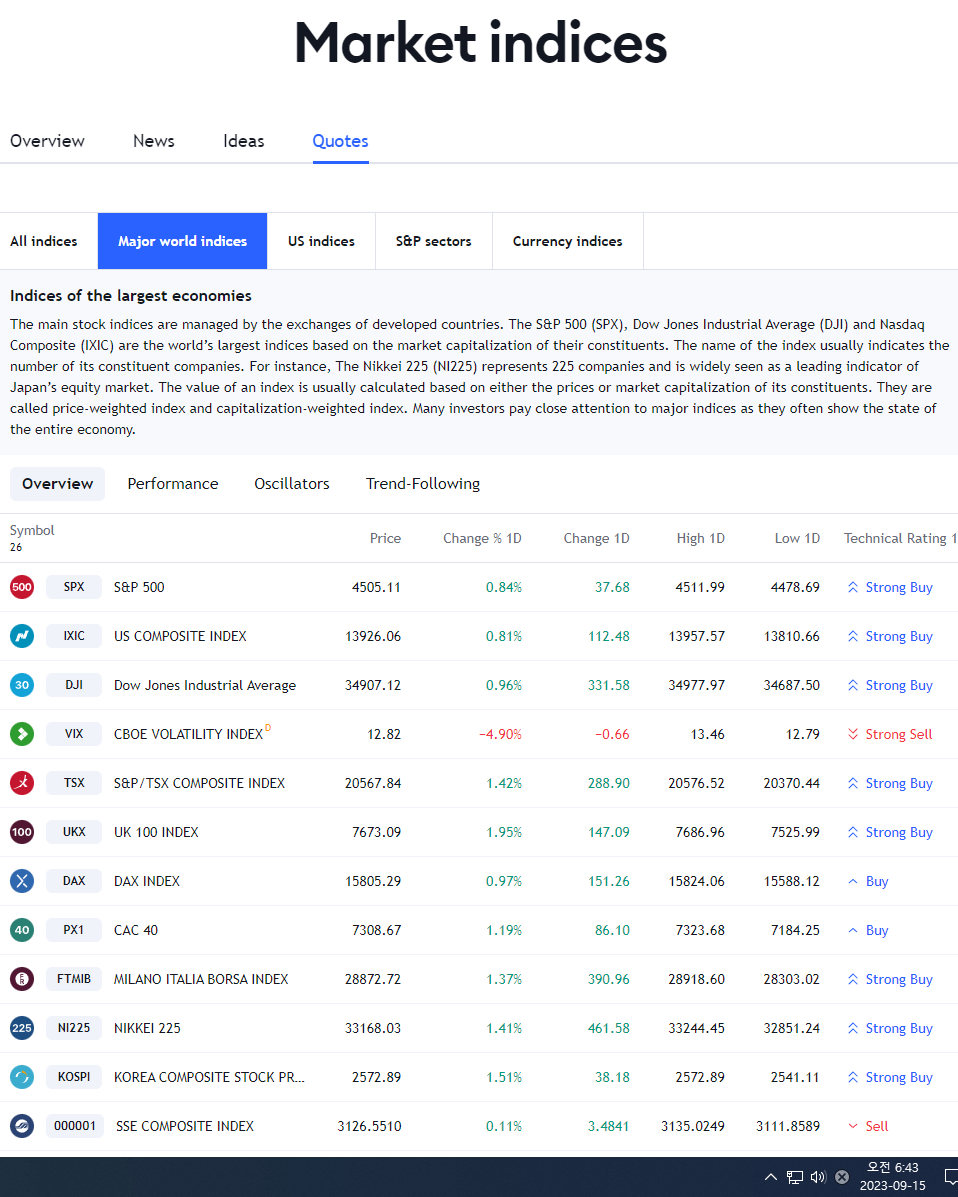Open the notification center icon
Image resolution: width=958 pixels, height=1197 pixels.
950,1176
